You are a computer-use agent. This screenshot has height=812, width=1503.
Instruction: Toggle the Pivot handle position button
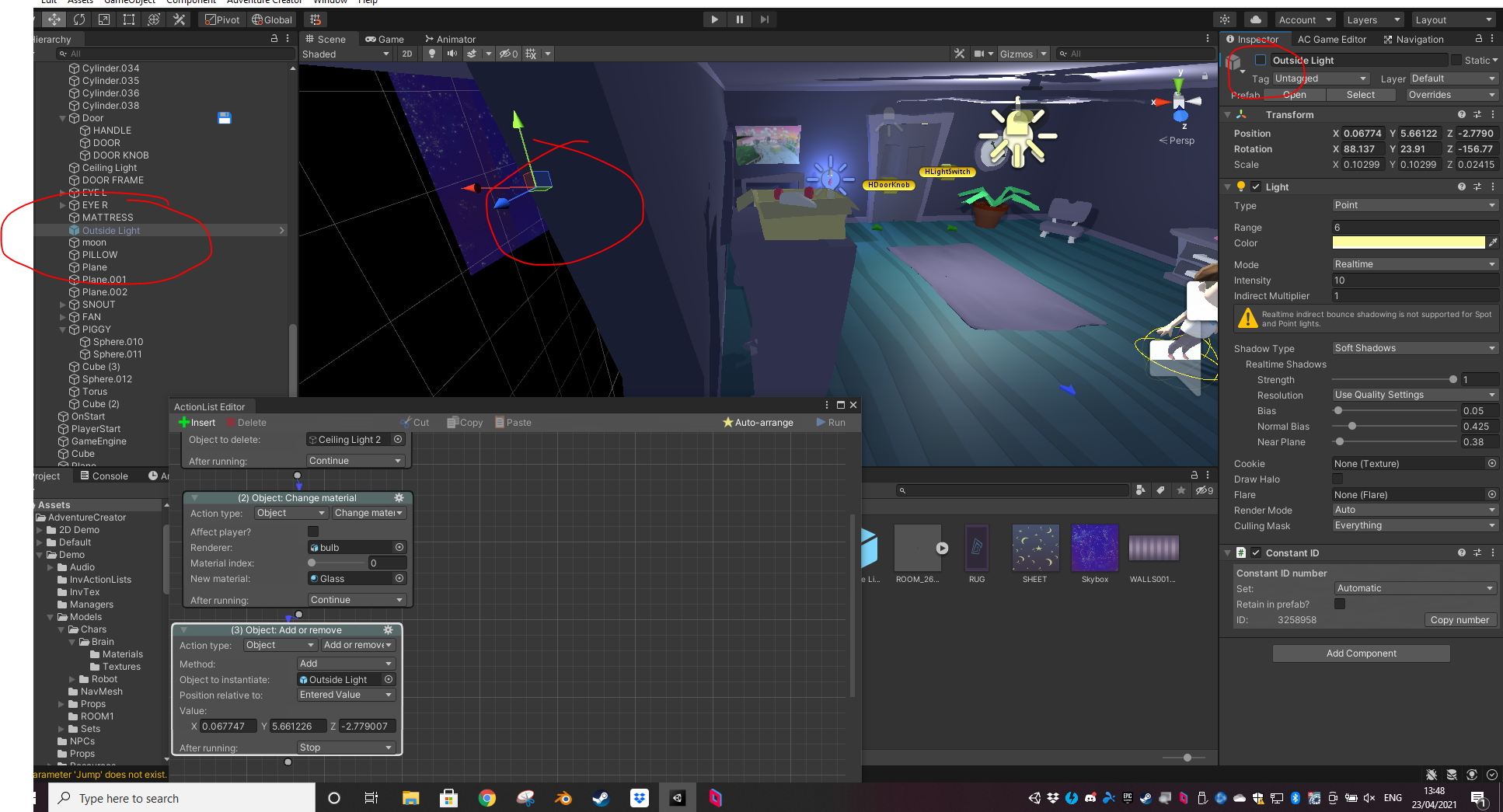click(222, 19)
